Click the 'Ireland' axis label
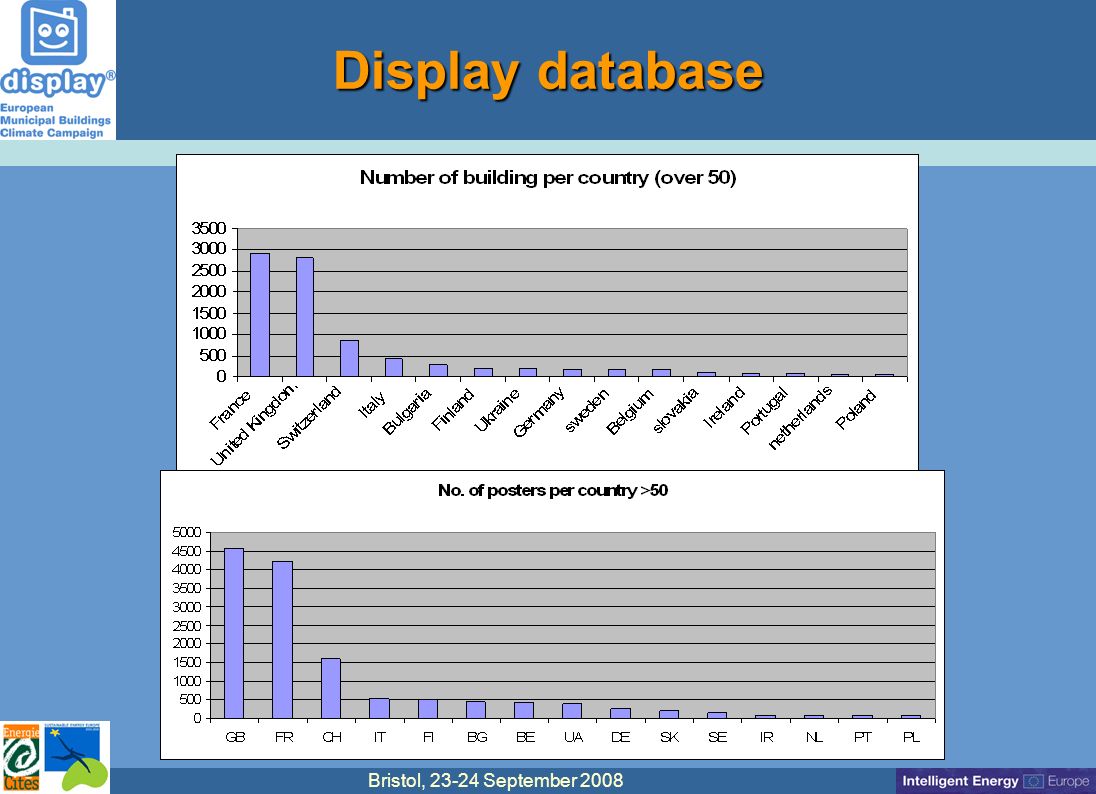Viewport: 1096px width, 794px height. (723, 407)
